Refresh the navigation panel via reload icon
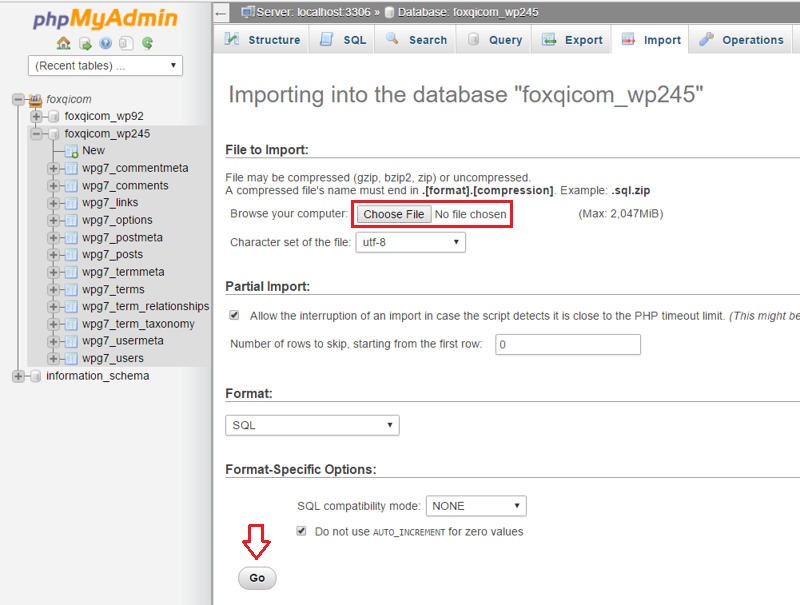The height and width of the screenshot is (605, 800). [x=148, y=43]
